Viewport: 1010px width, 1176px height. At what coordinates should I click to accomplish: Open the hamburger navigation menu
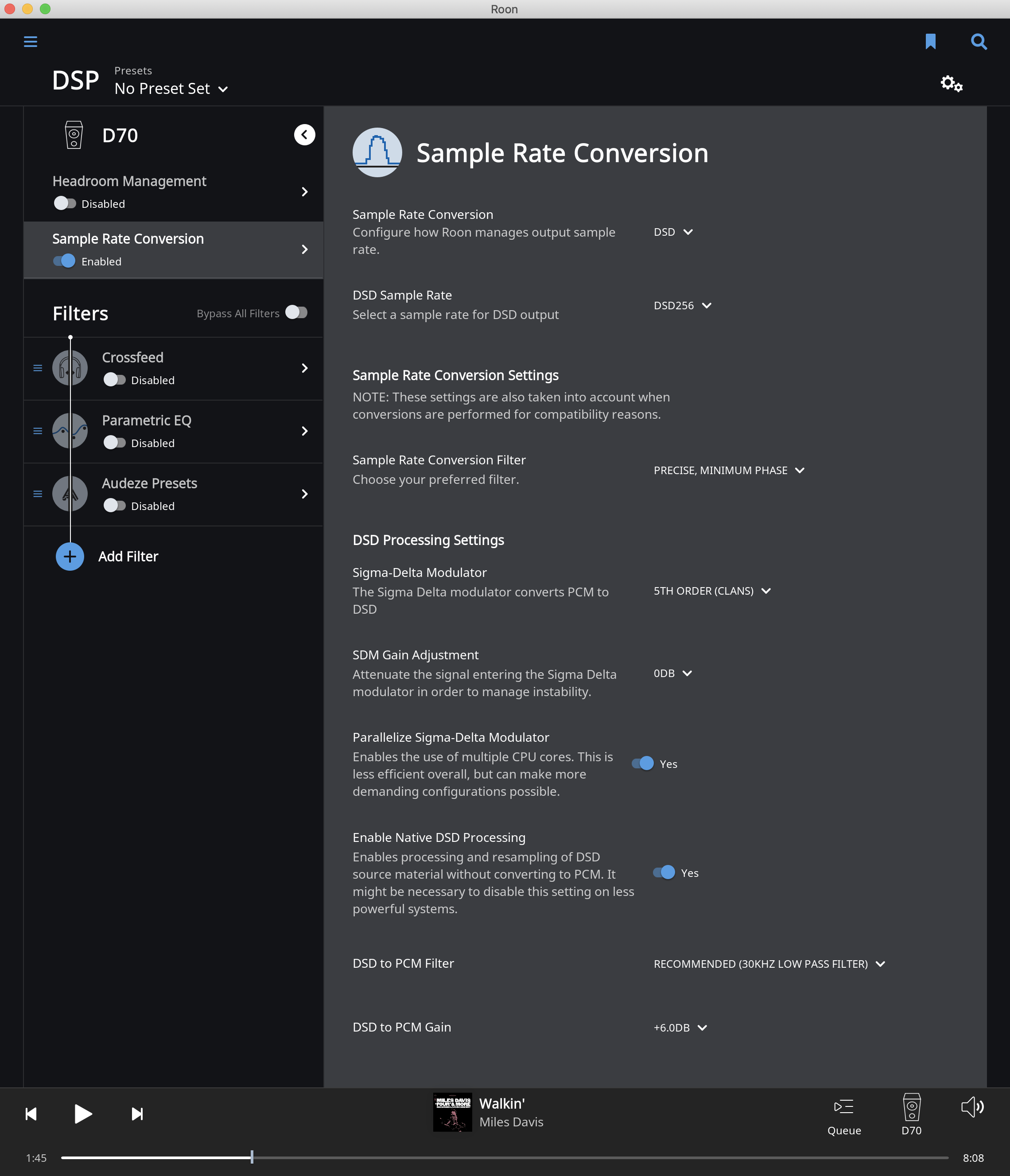[x=31, y=42]
